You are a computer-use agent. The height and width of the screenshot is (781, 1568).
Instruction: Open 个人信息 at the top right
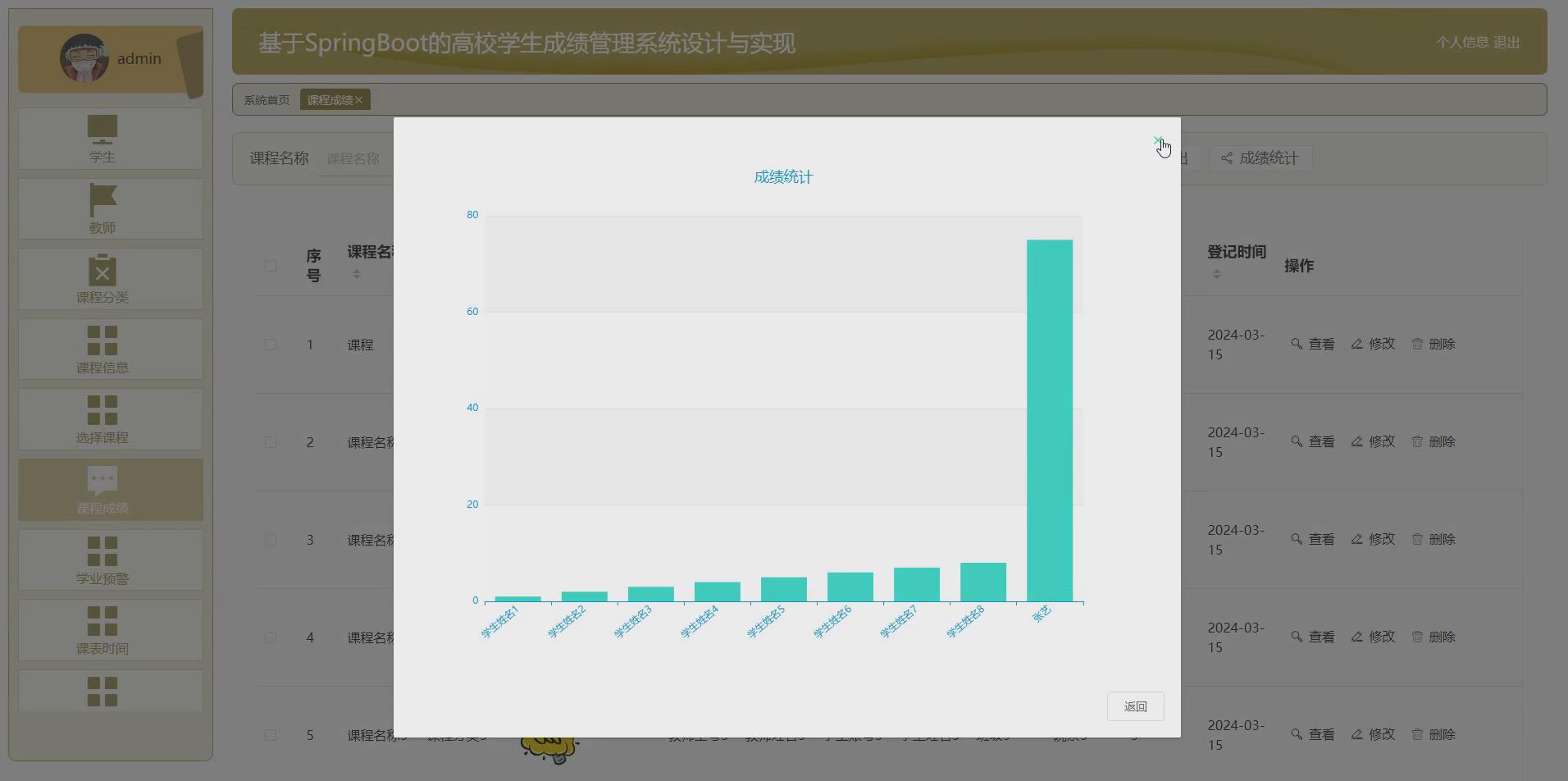tap(1462, 42)
